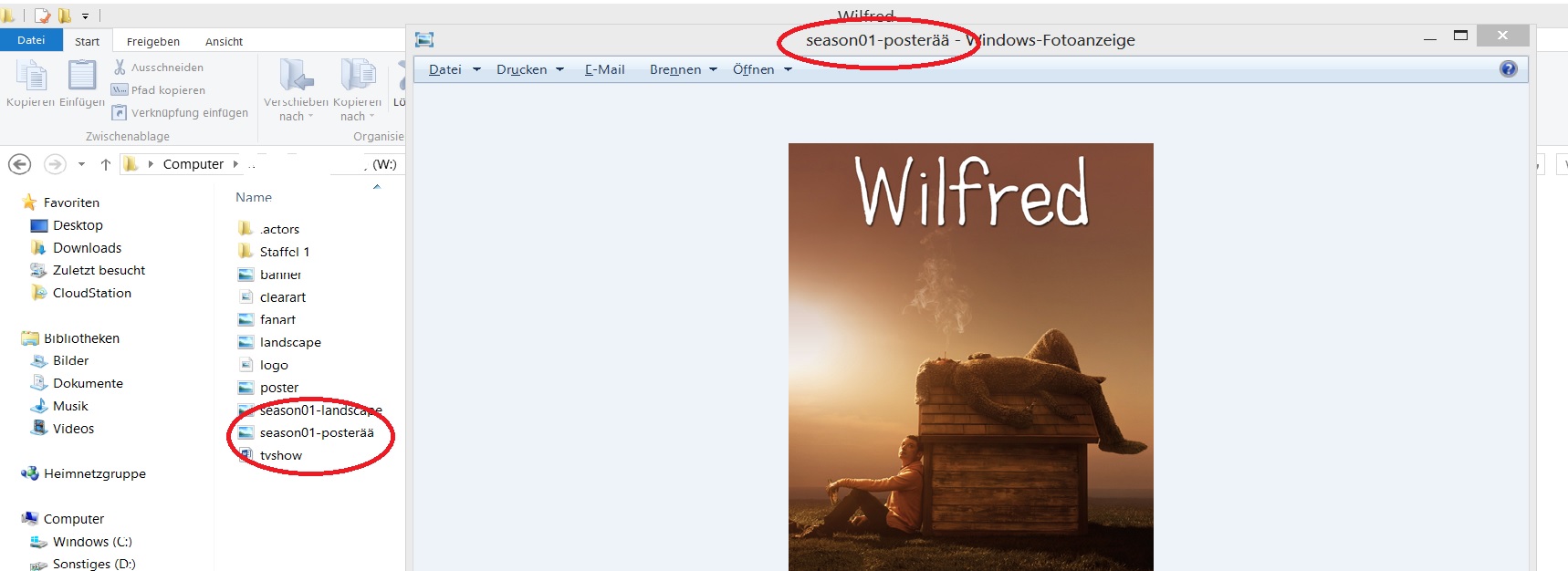1568x571 pixels.
Task: Click the Kopieren icon in the ribbon
Action: pos(30,83)
